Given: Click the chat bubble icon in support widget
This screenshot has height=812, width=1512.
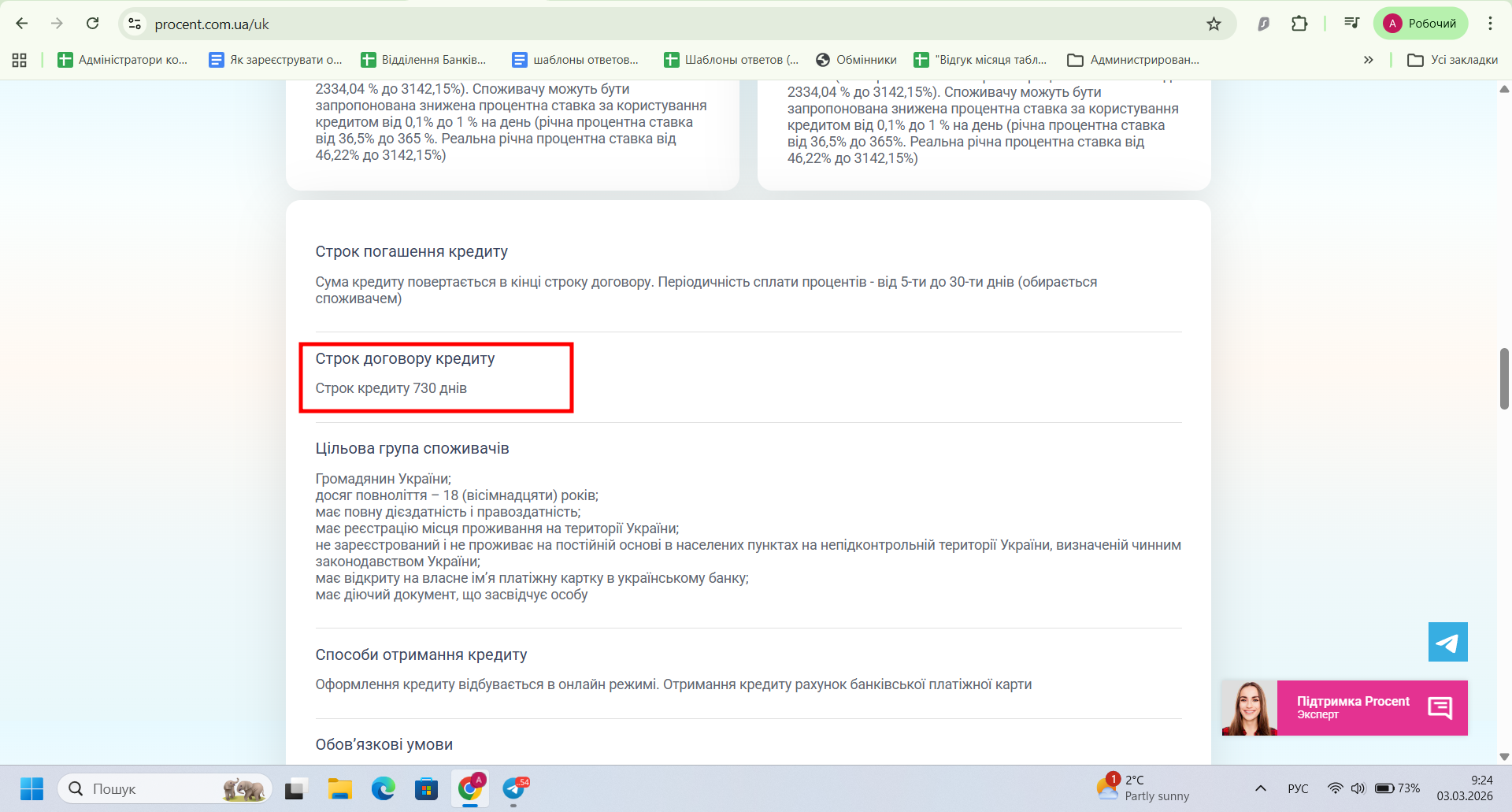Looking at the screenshot, I should click(1440, 708).
